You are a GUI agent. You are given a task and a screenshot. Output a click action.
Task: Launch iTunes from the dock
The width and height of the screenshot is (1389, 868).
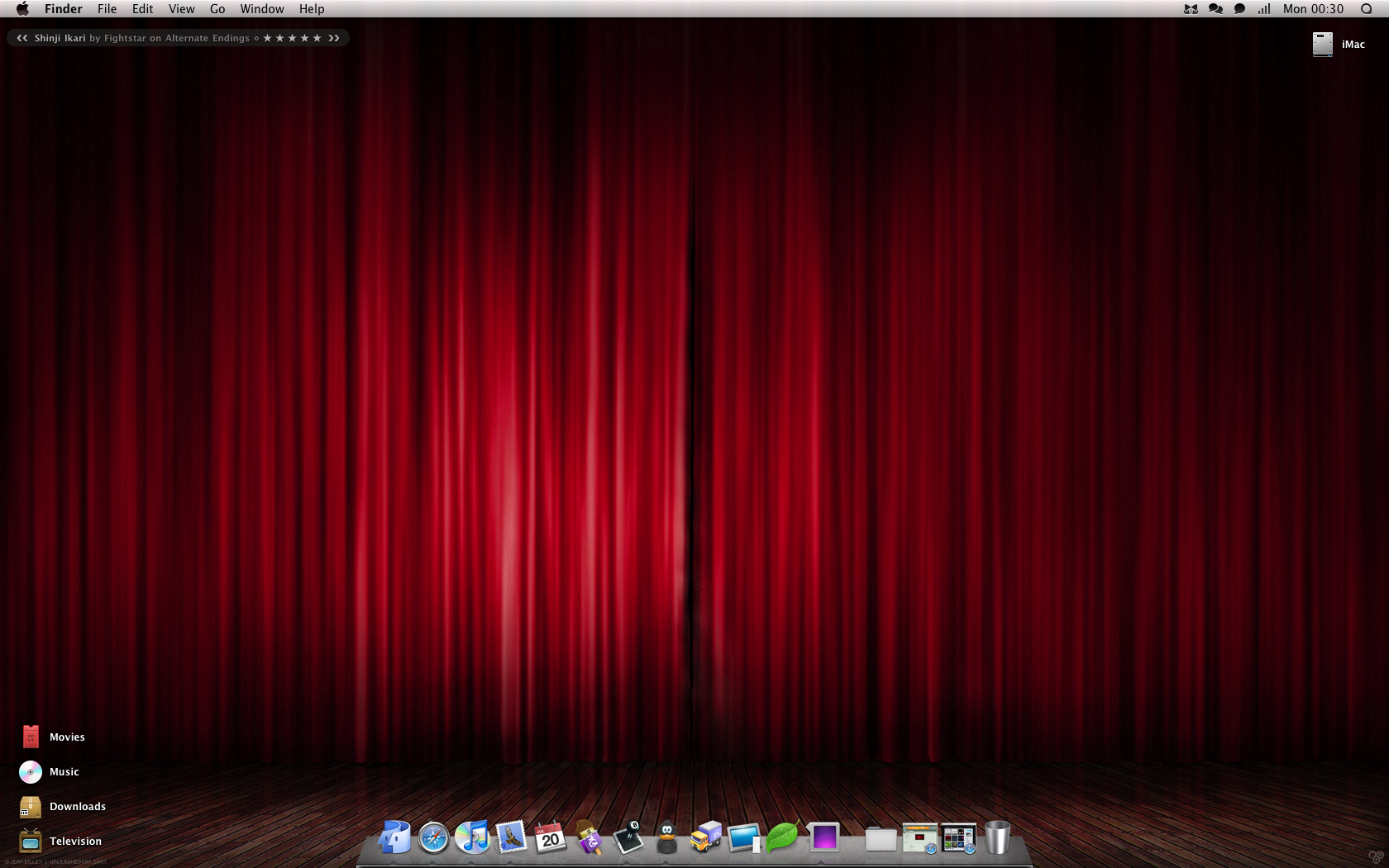point(472,838)
